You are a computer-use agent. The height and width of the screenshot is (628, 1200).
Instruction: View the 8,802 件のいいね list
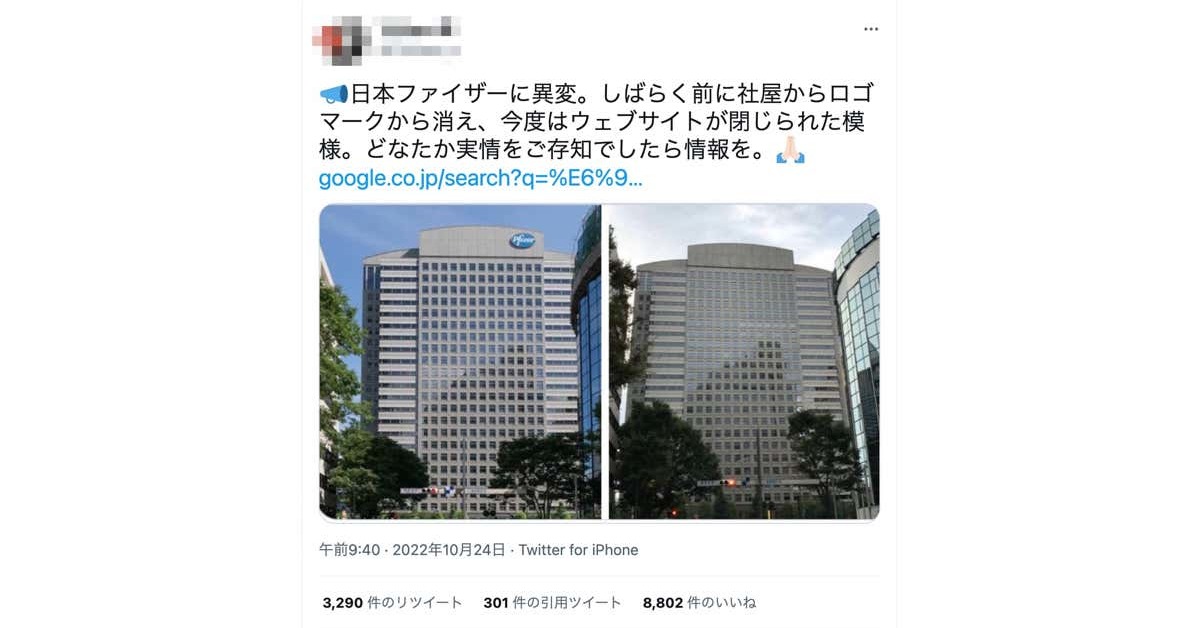click(699, 603)
